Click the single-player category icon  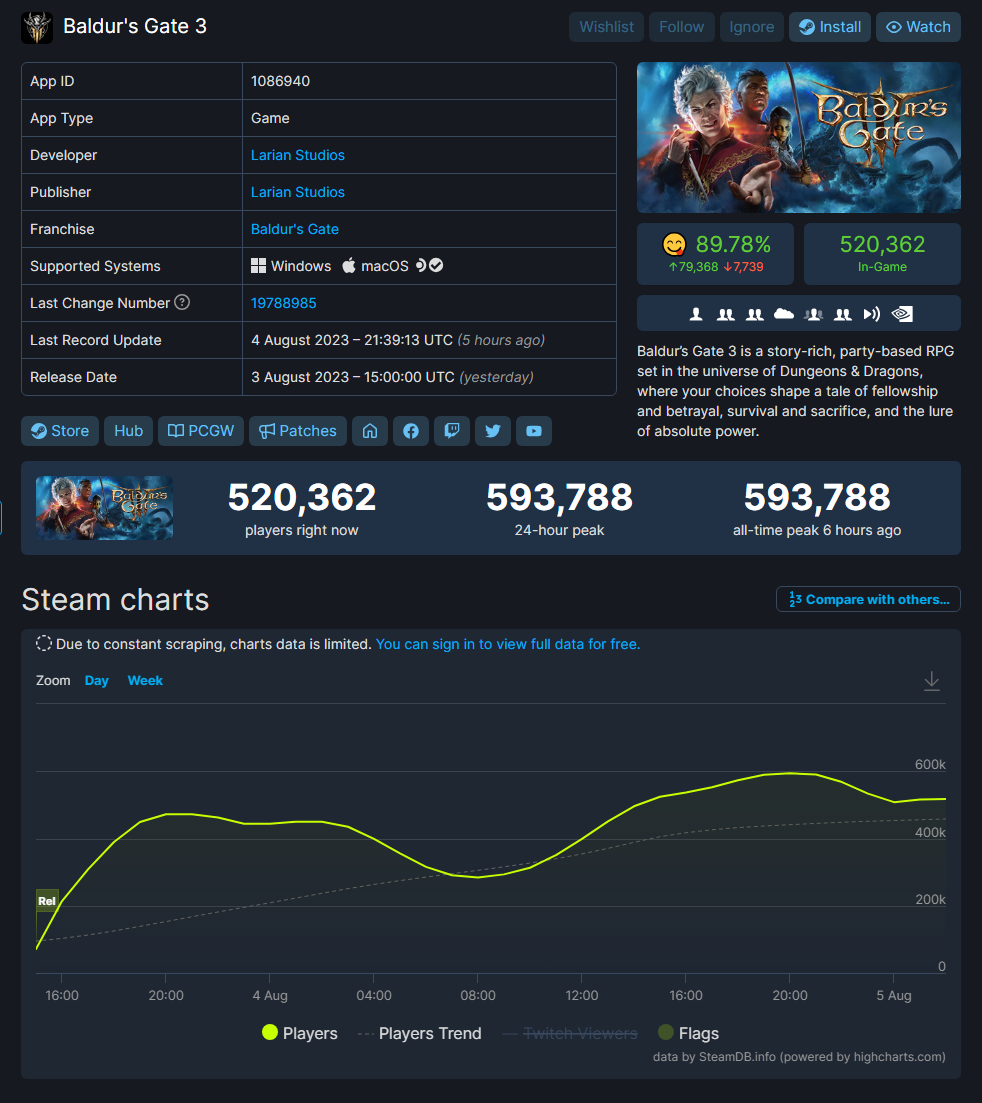coord(696,314)
